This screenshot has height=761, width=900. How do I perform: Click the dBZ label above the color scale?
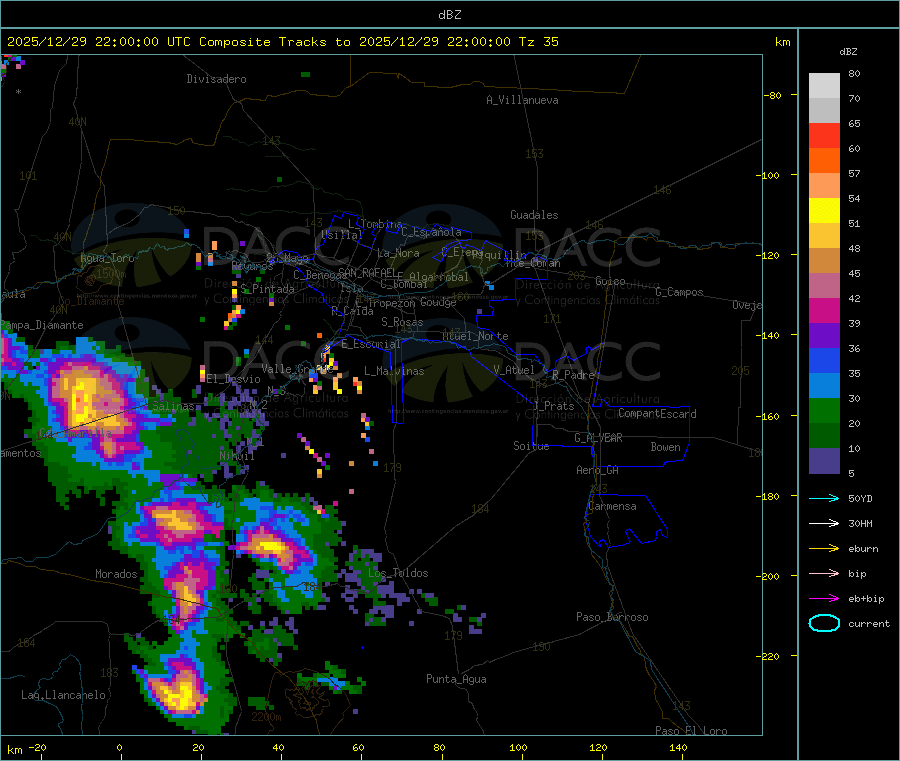pos(848,52)
